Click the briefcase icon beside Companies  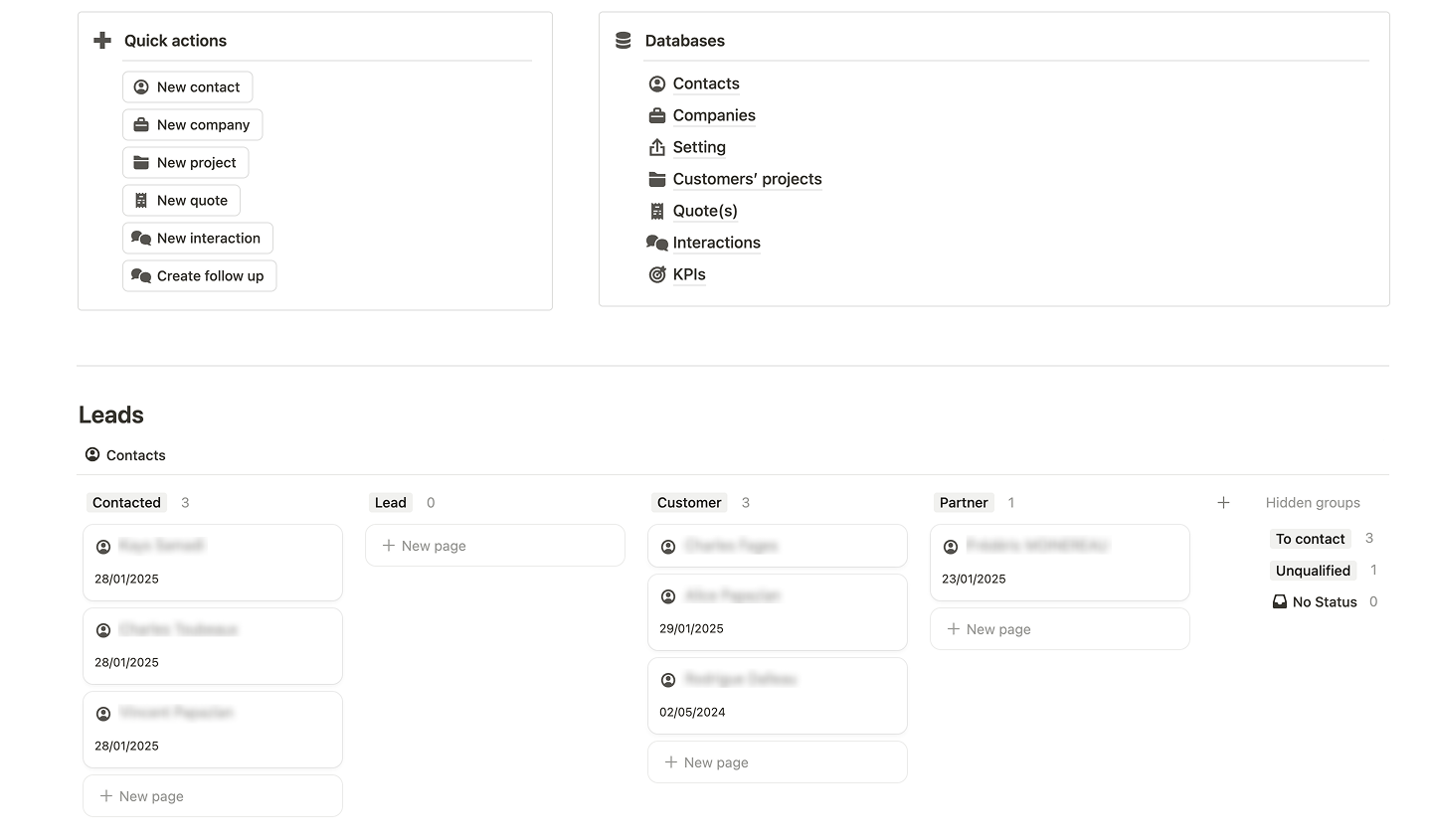coord(657,116)
